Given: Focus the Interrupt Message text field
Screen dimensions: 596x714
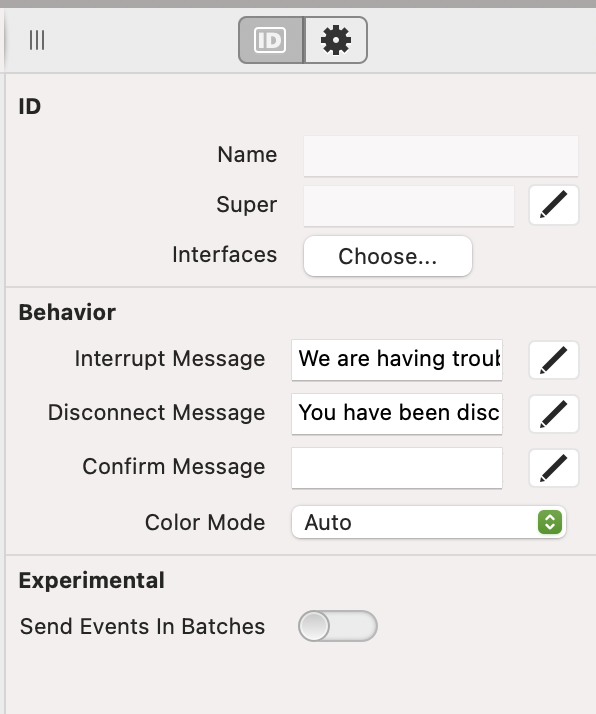Looking at the screenshot, I should (x=397, y=360).
